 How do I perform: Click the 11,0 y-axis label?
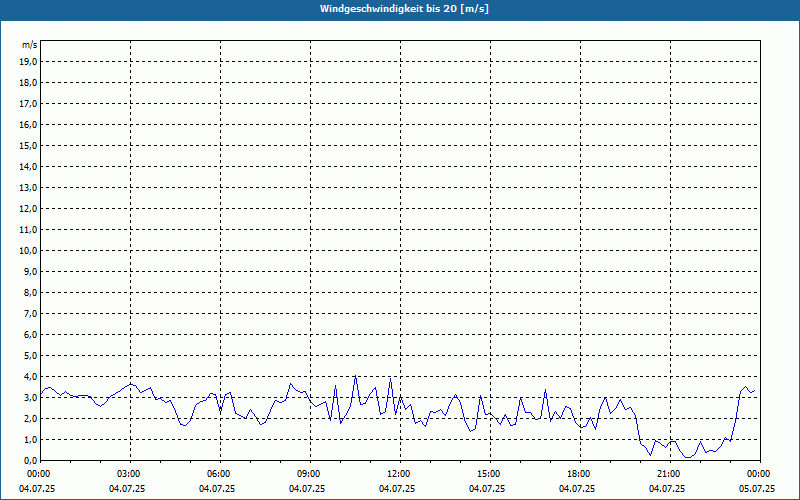28,230
